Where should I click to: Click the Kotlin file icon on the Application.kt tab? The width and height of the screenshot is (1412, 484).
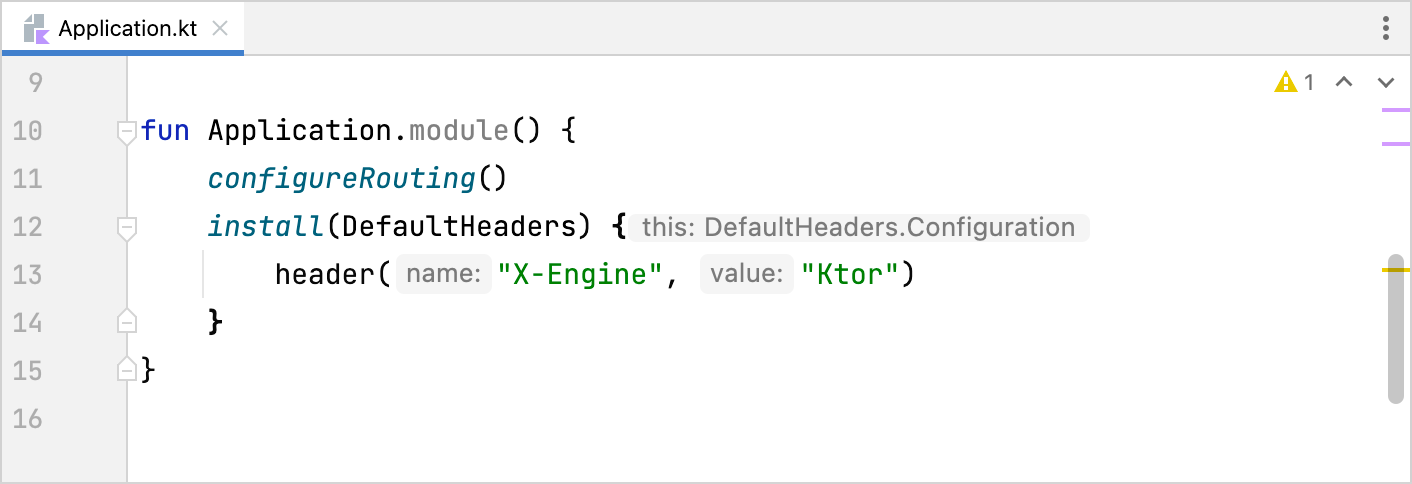pyautogui.click(x=37, y=28)
